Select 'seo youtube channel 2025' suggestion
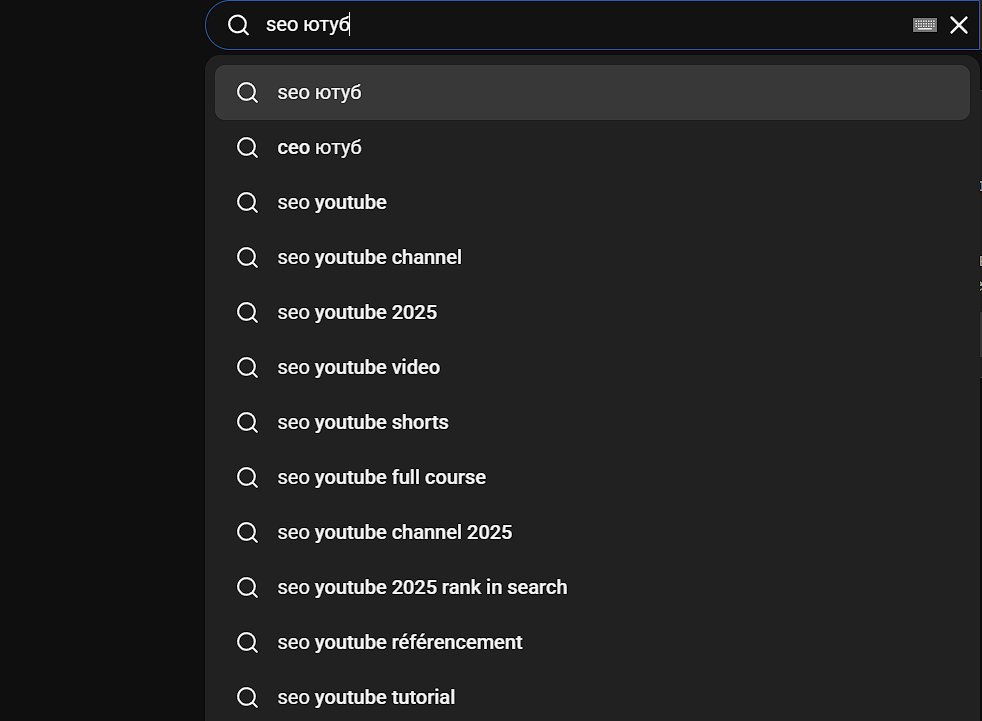Viewport: 982px width, 721px height. point(395,533)
